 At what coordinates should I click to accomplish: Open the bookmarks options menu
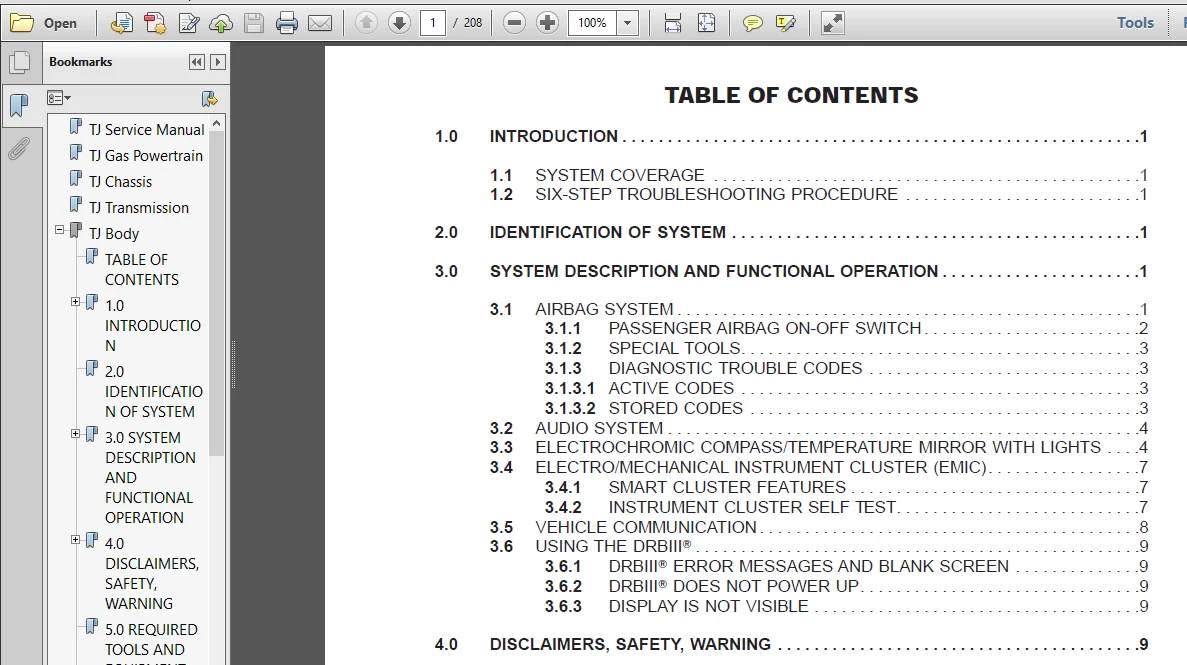[x=58, y=98]
